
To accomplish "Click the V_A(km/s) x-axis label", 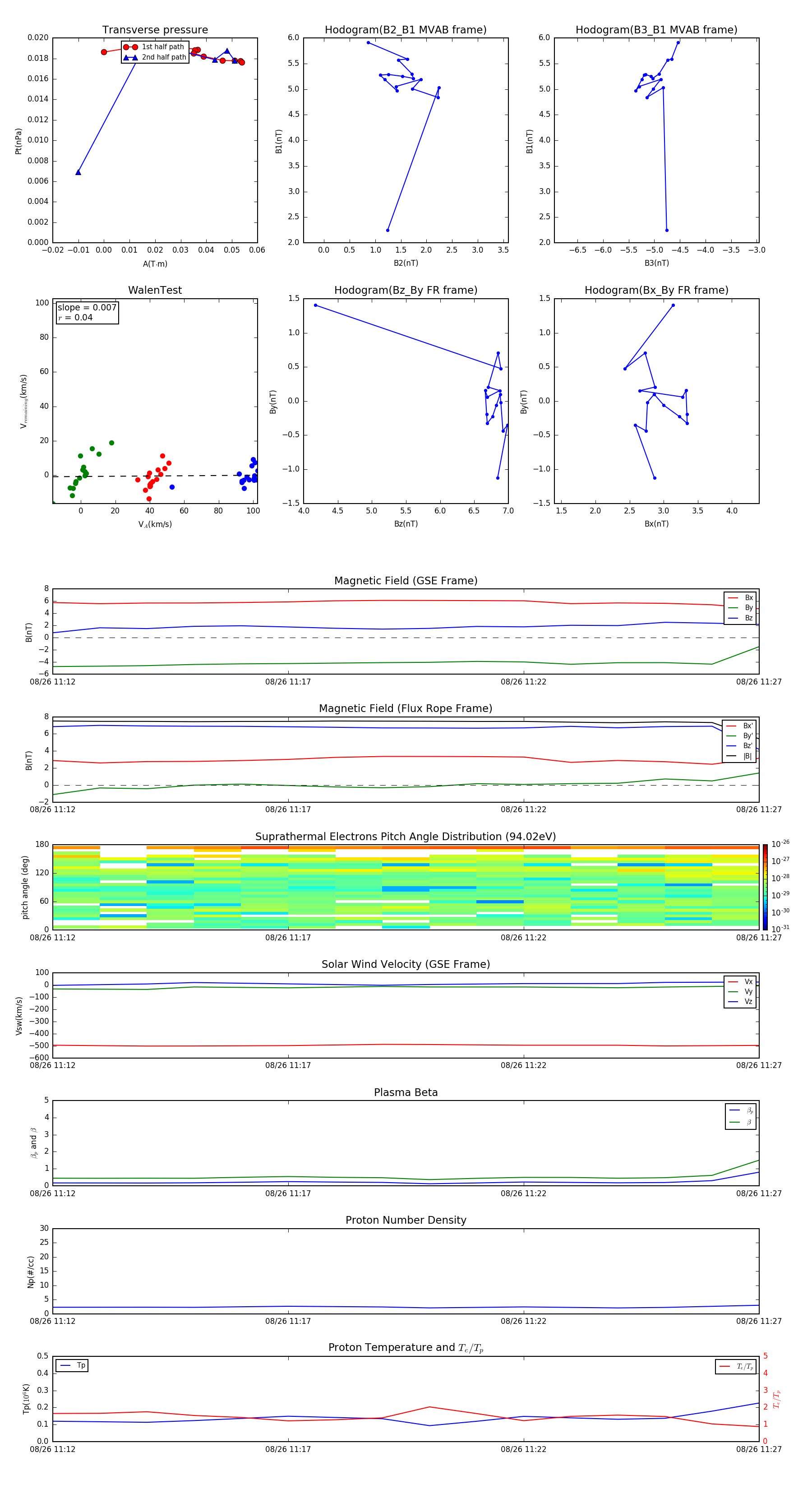I will coord(155,525).
